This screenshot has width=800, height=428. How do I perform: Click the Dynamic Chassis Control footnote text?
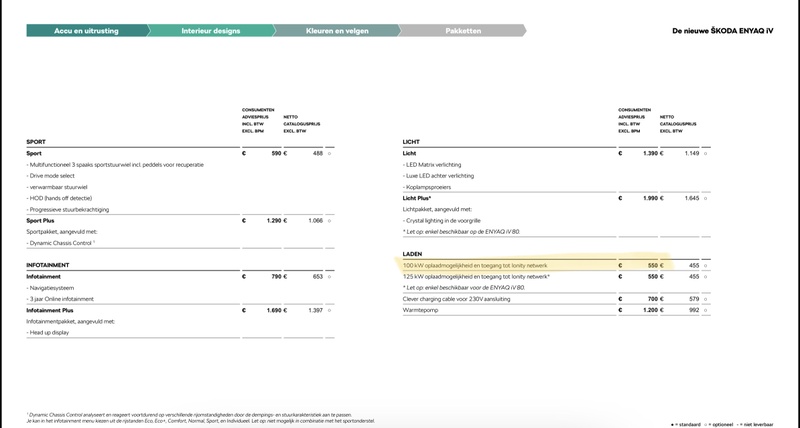click(x=200, y=418)
